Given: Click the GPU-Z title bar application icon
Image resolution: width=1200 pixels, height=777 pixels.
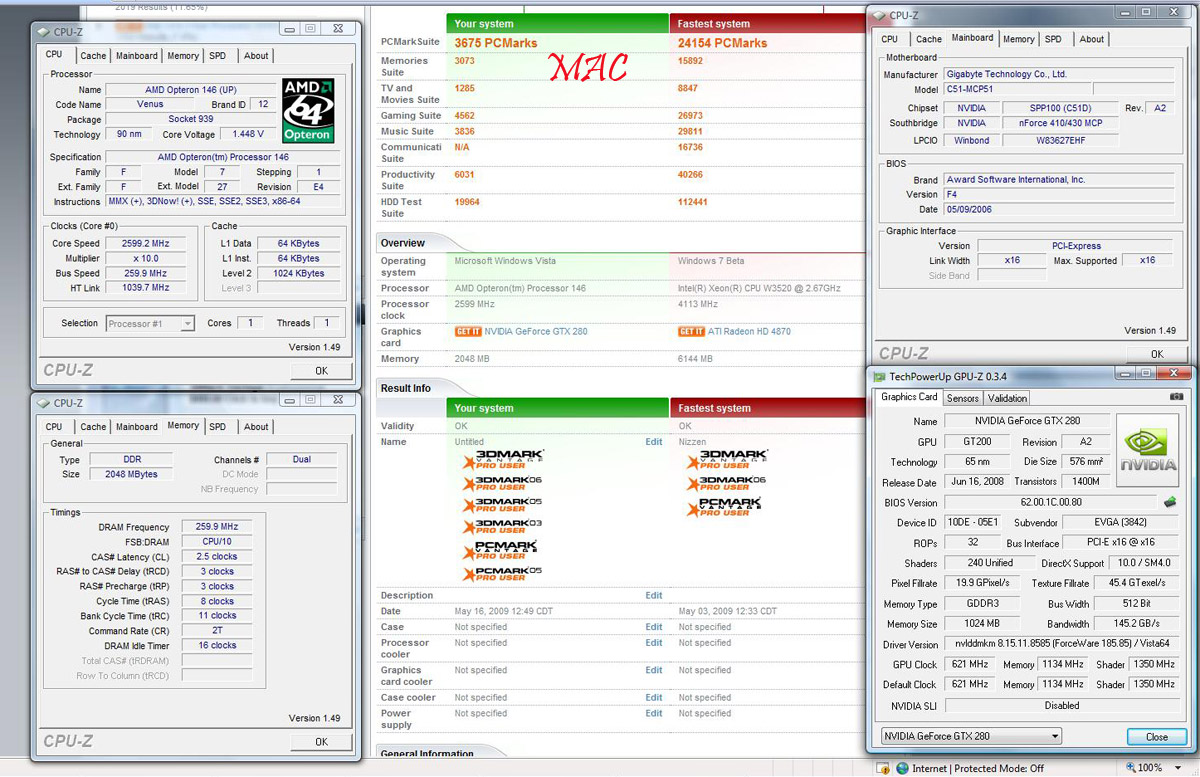Looking at the screenshot, I should coord(880,377).
